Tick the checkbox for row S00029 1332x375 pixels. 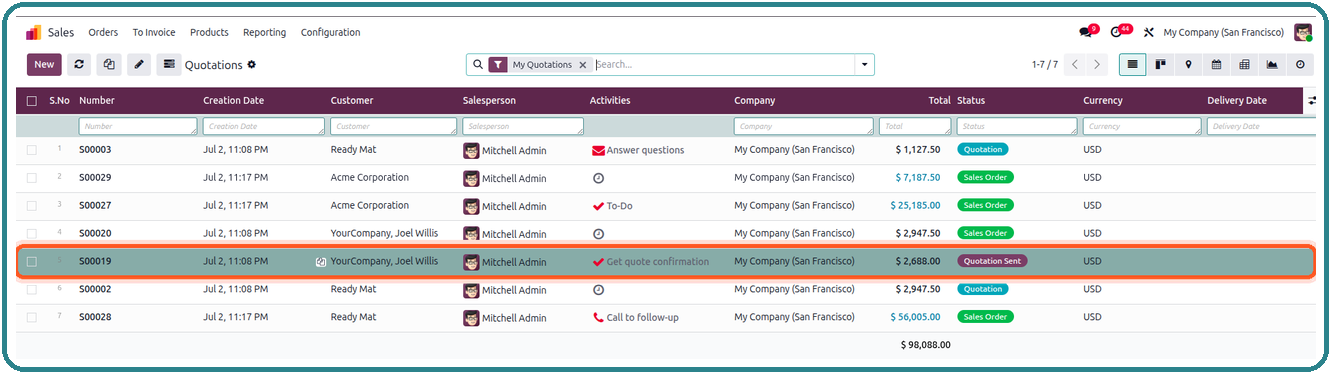(32, 178)
